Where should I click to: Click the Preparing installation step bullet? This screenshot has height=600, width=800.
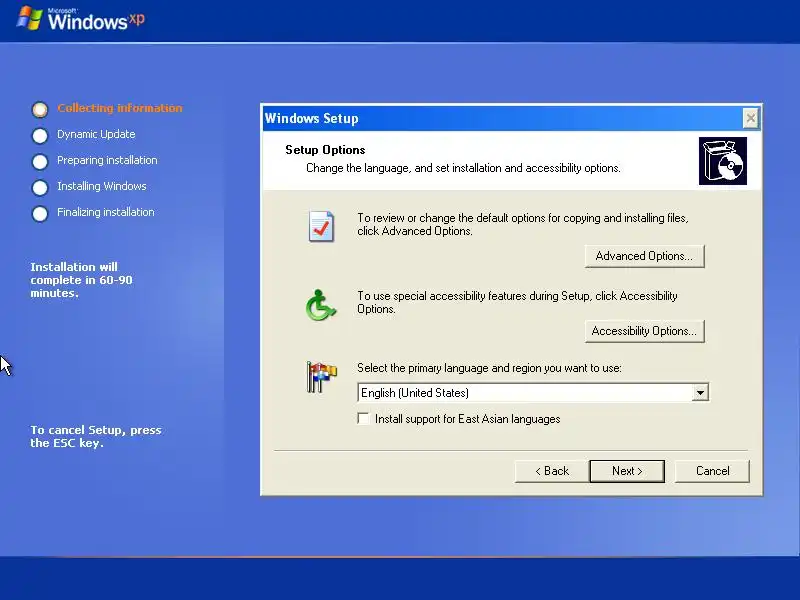(40, 161)
